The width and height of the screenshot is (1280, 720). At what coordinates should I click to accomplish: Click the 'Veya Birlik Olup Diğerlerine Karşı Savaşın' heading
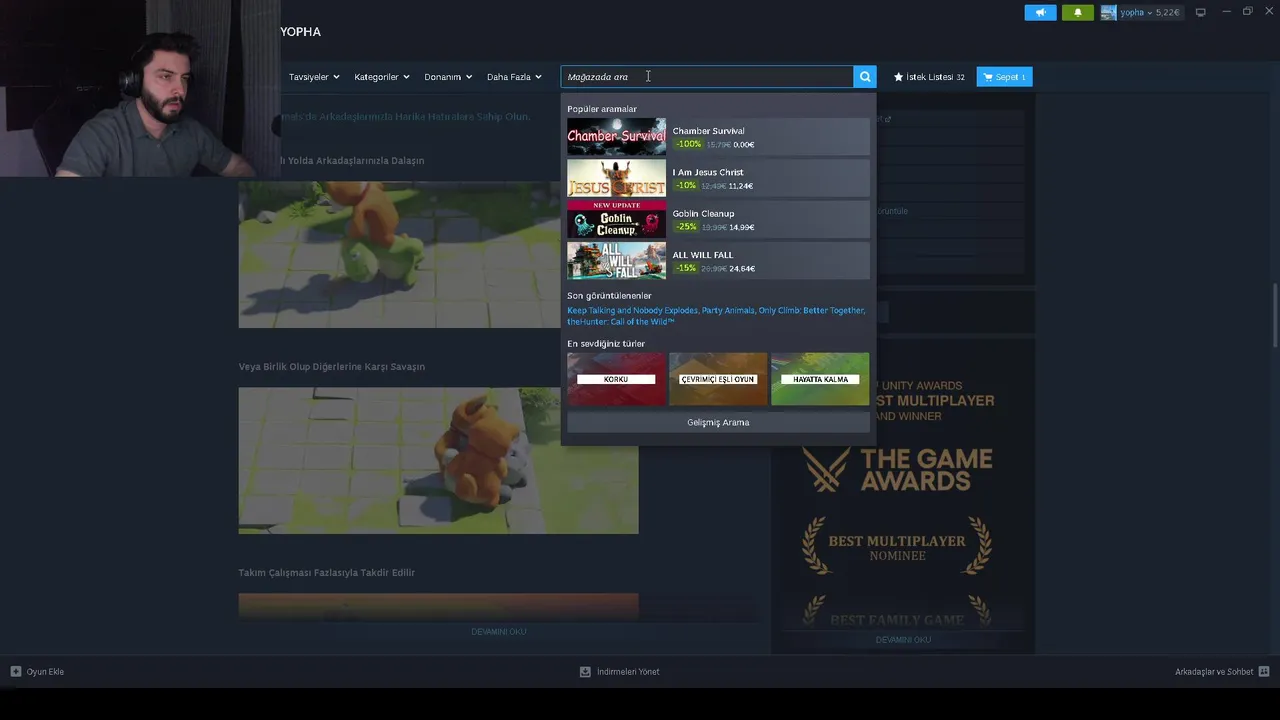click(x=332, y=367)
